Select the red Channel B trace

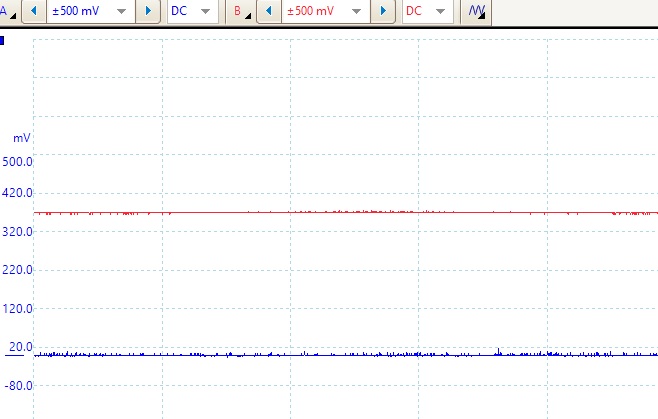tap(346, 213)
